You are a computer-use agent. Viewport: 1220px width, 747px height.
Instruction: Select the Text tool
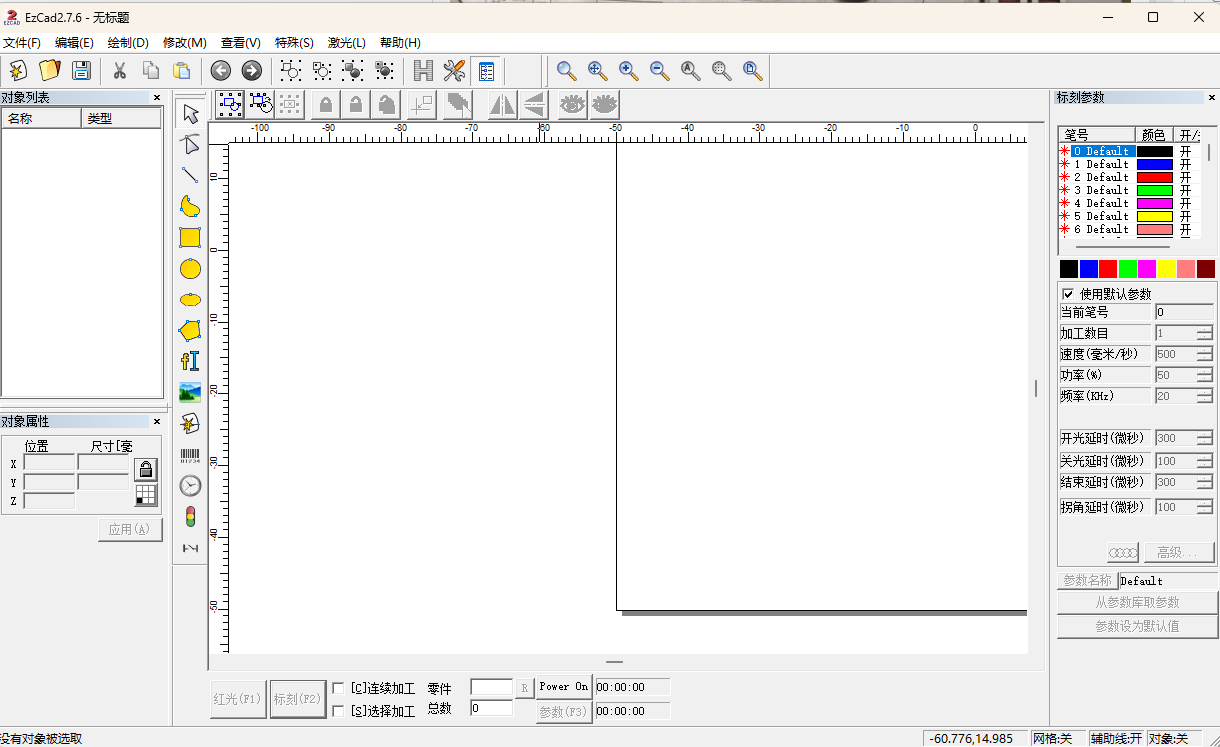(190, 361)
